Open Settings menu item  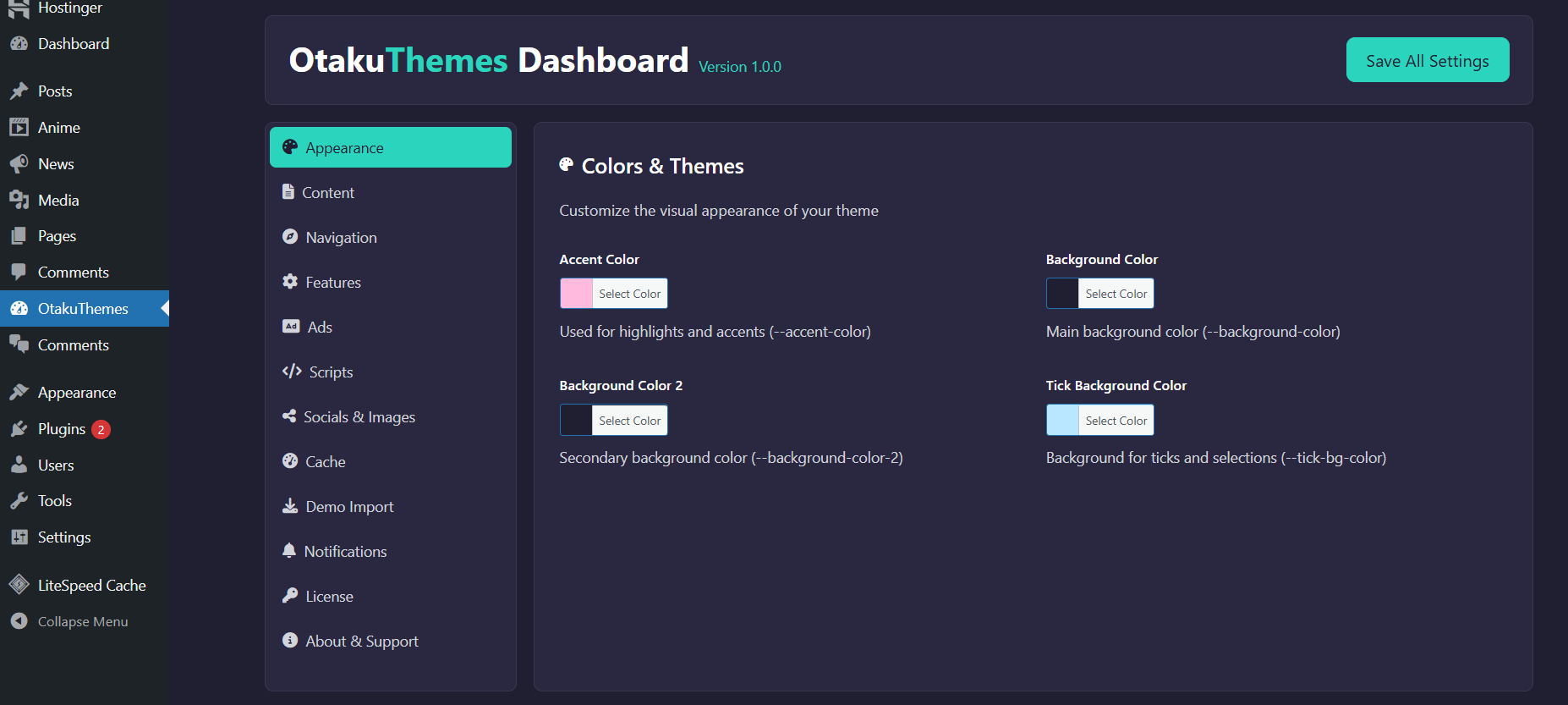click(x=85, y=537)
